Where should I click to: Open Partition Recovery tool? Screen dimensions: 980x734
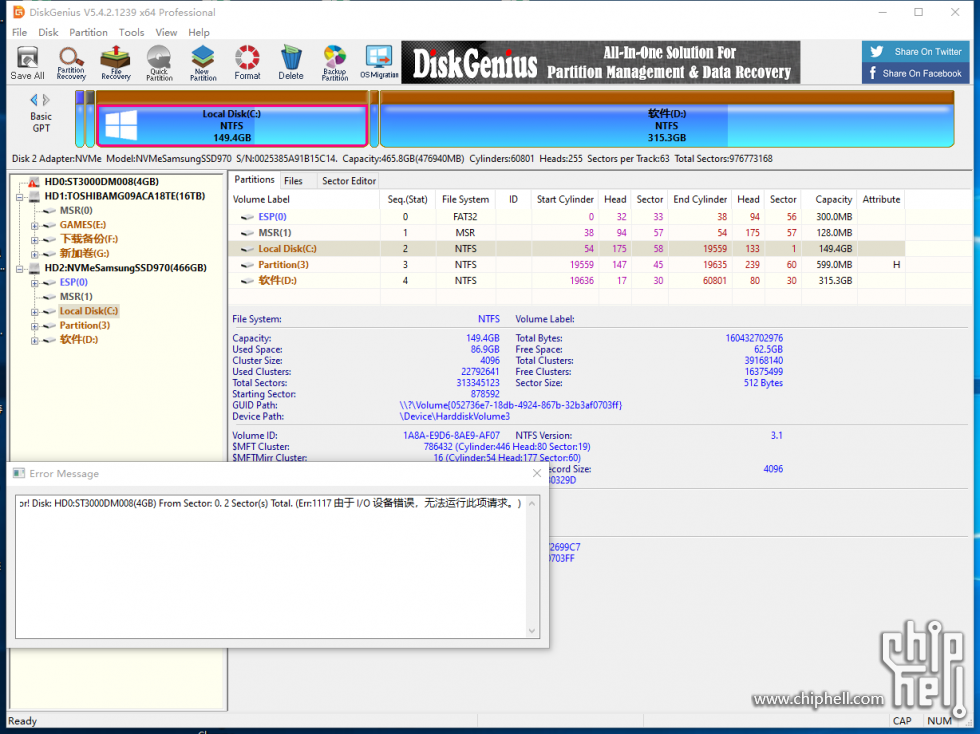point(71,63)
